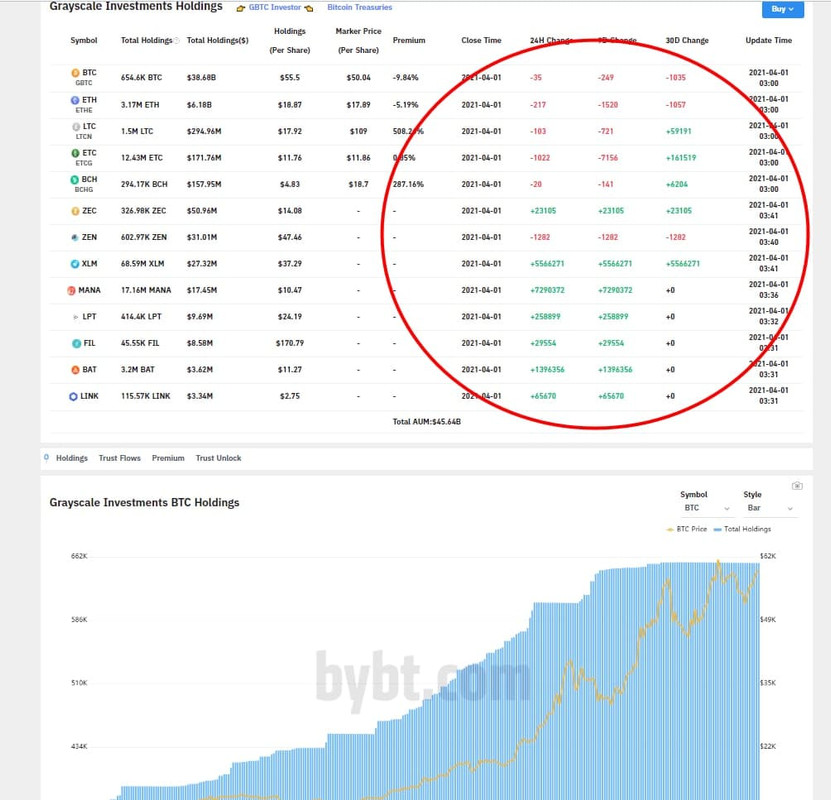Open the Buy dropdown button
Screen dimensions: 831x800
[783, 9]
